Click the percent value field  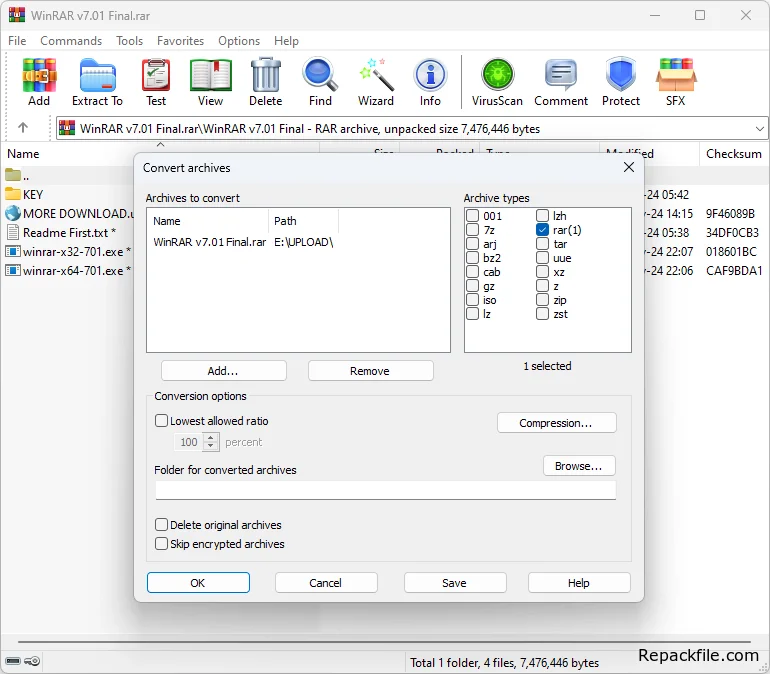pos(189,442)
